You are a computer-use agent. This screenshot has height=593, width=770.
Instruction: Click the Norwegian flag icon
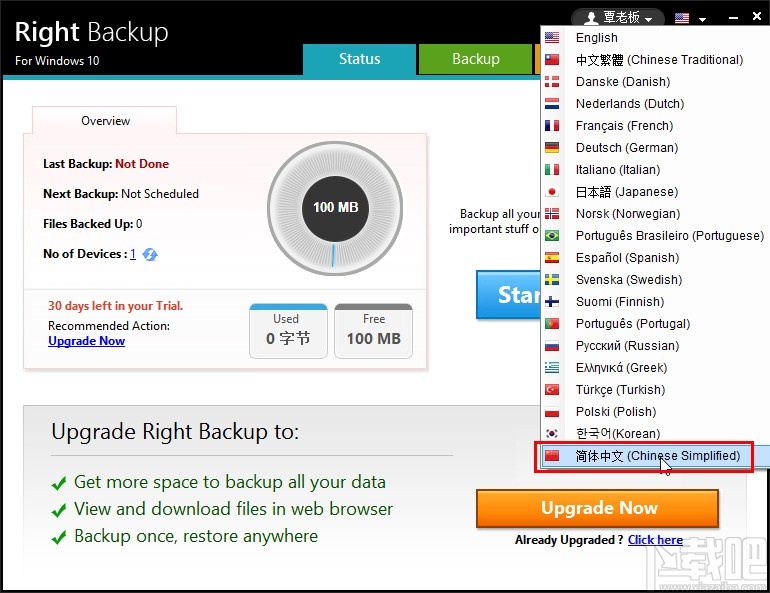(x=552, y=214)
